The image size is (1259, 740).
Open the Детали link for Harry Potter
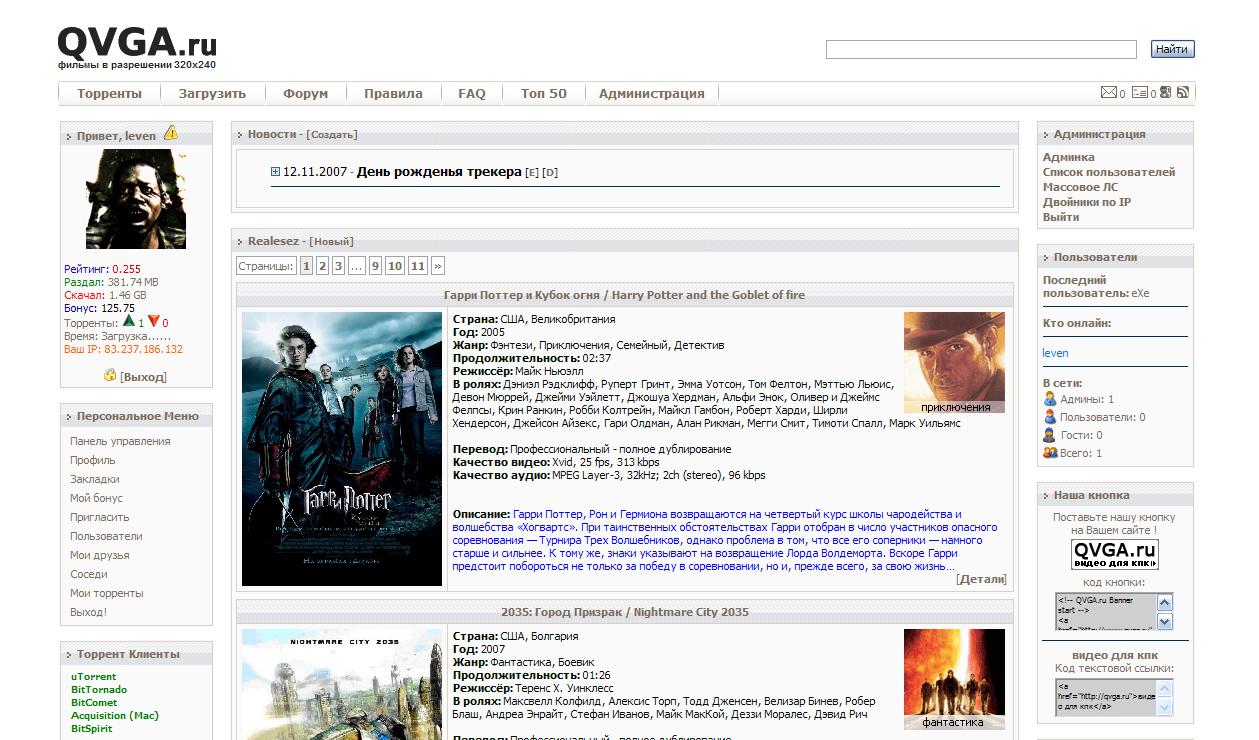981,579
